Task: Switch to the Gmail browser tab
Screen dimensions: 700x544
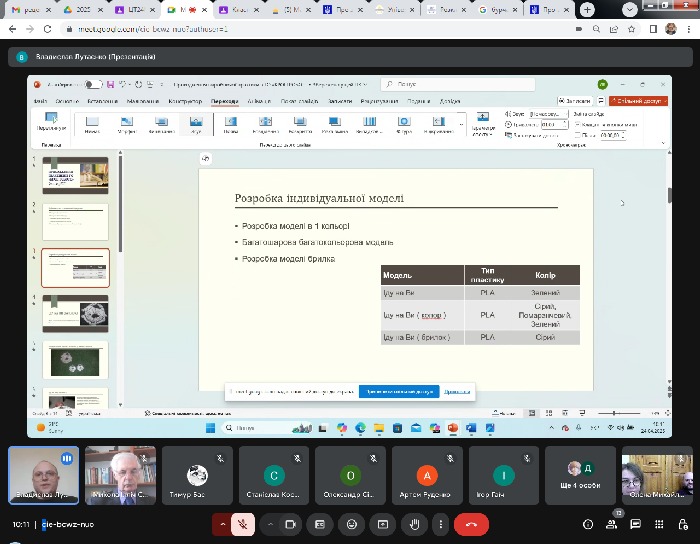Action: [28, 9]
